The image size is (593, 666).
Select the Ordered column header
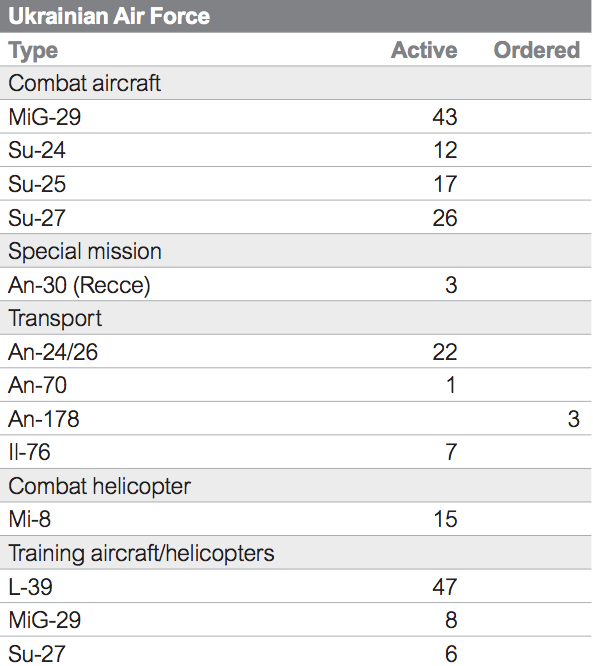537,50
